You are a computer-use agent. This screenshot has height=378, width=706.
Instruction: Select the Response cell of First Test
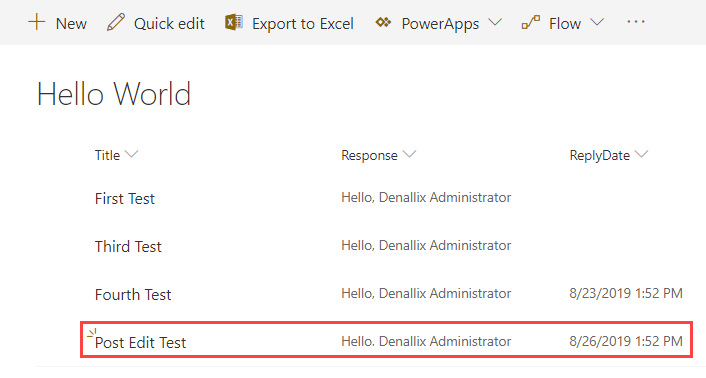click(x=426, y=198)
